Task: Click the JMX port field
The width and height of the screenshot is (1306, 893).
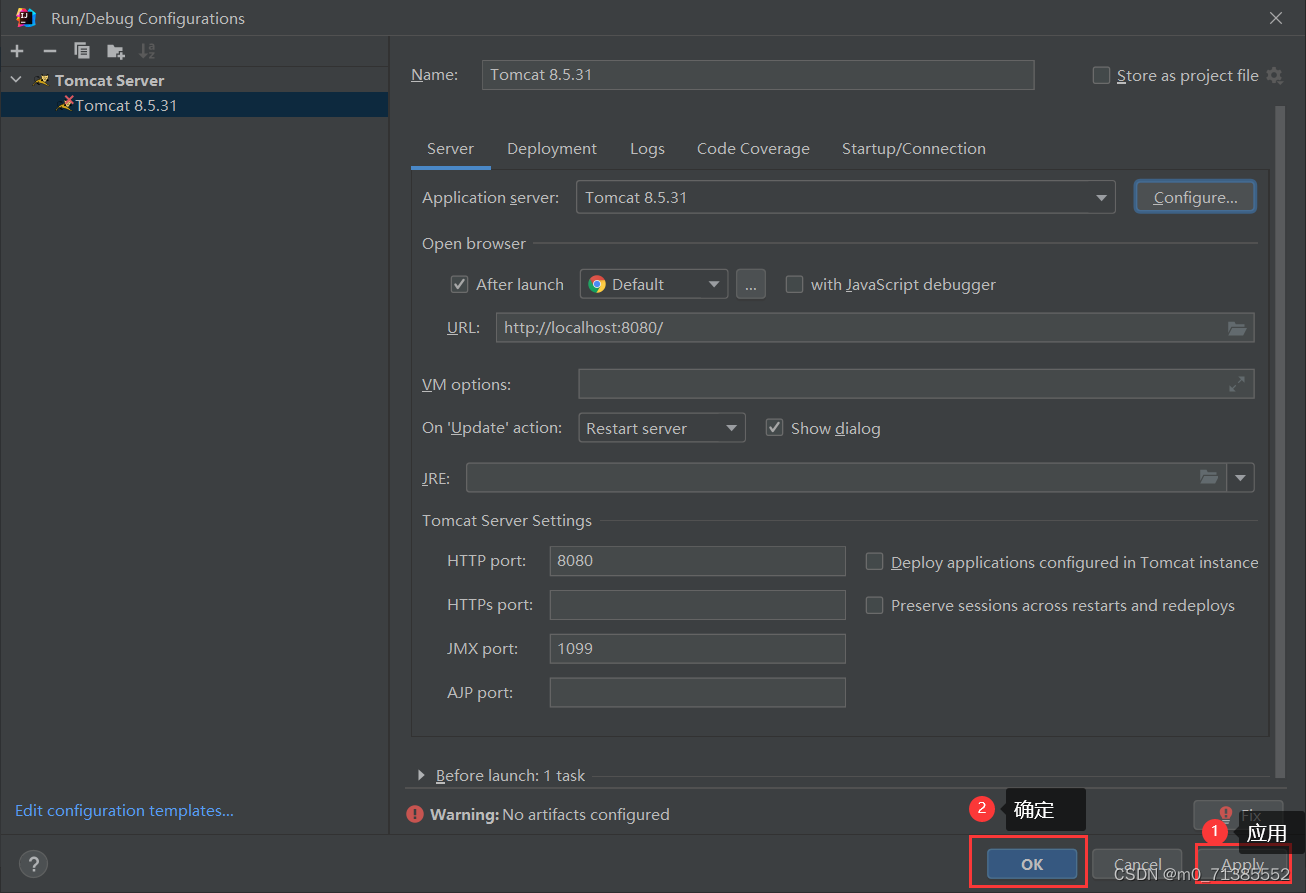Action: click(x=697, y=649)
